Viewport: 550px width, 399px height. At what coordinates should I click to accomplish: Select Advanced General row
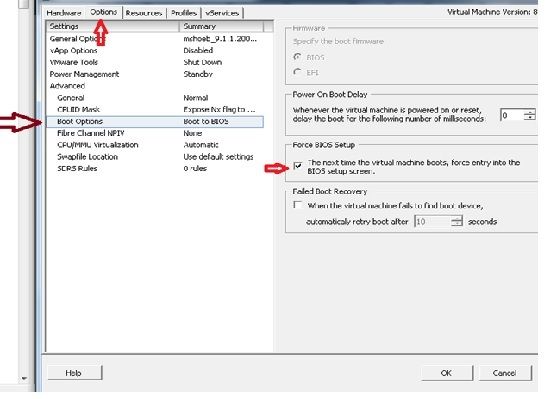pyautogui.click(x=155, y=98)
